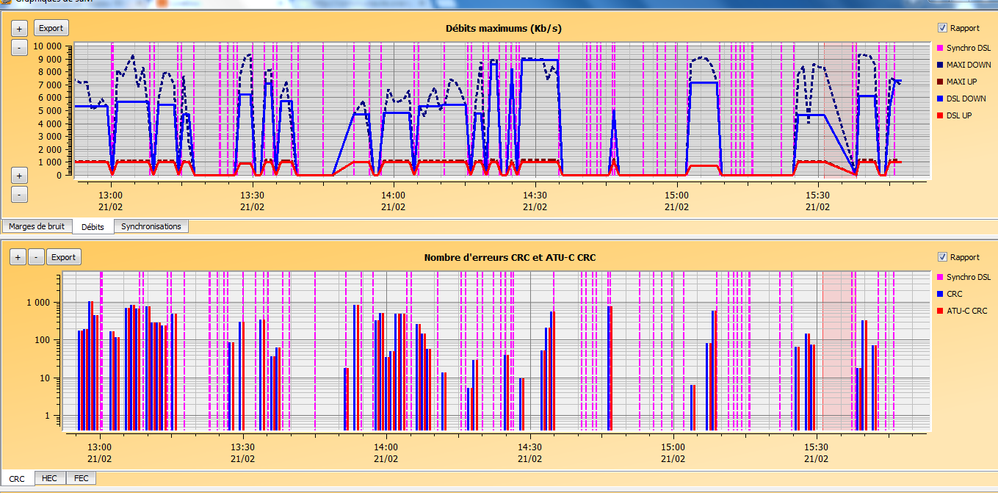
Task: Click the 1 000 label on CRC y-axis
Action: tap(37, 303)
